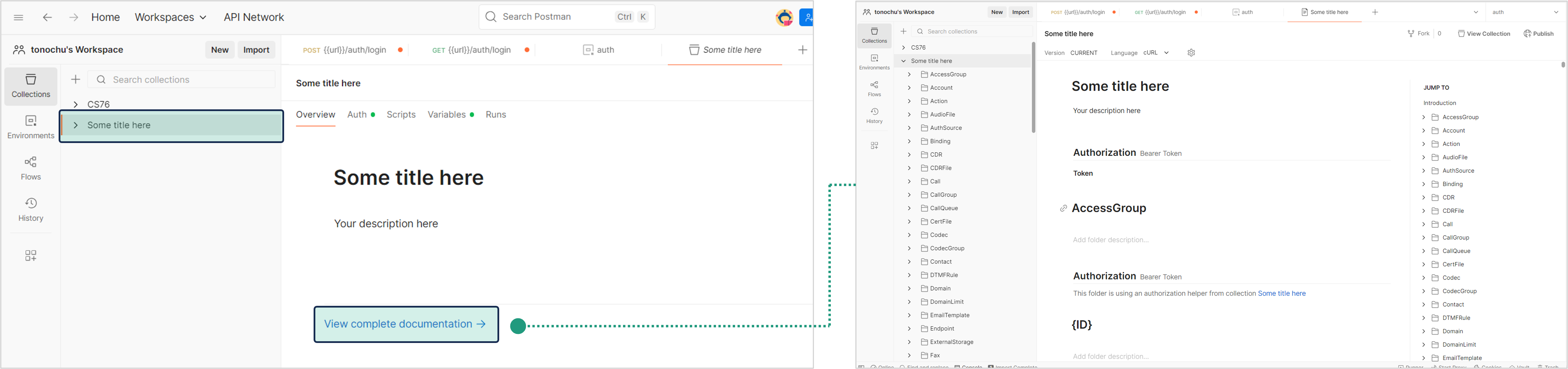
Task: Click View complete documentation link
Action: 406,324
